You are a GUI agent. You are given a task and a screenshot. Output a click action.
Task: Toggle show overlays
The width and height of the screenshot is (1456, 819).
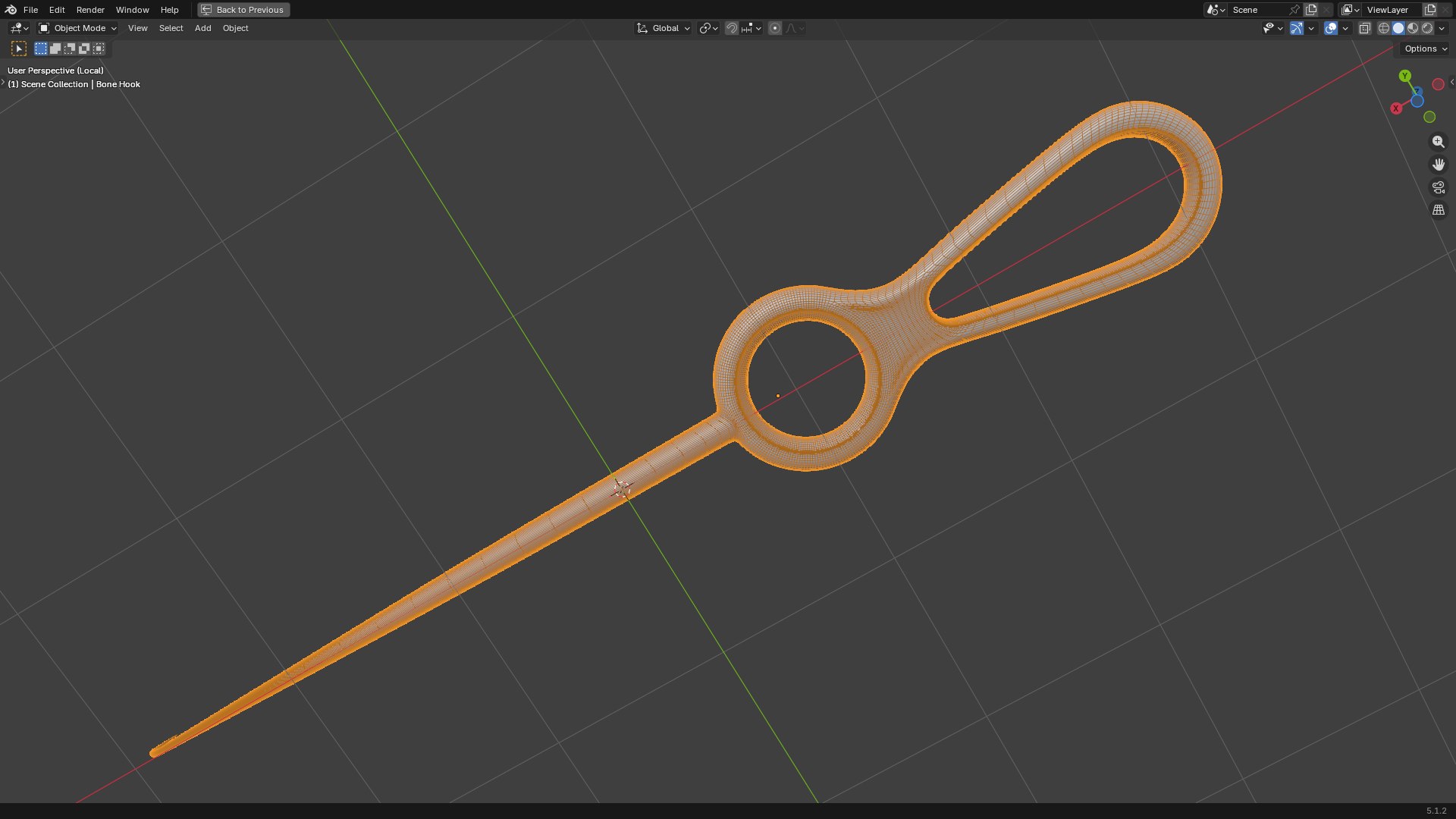1331,28
